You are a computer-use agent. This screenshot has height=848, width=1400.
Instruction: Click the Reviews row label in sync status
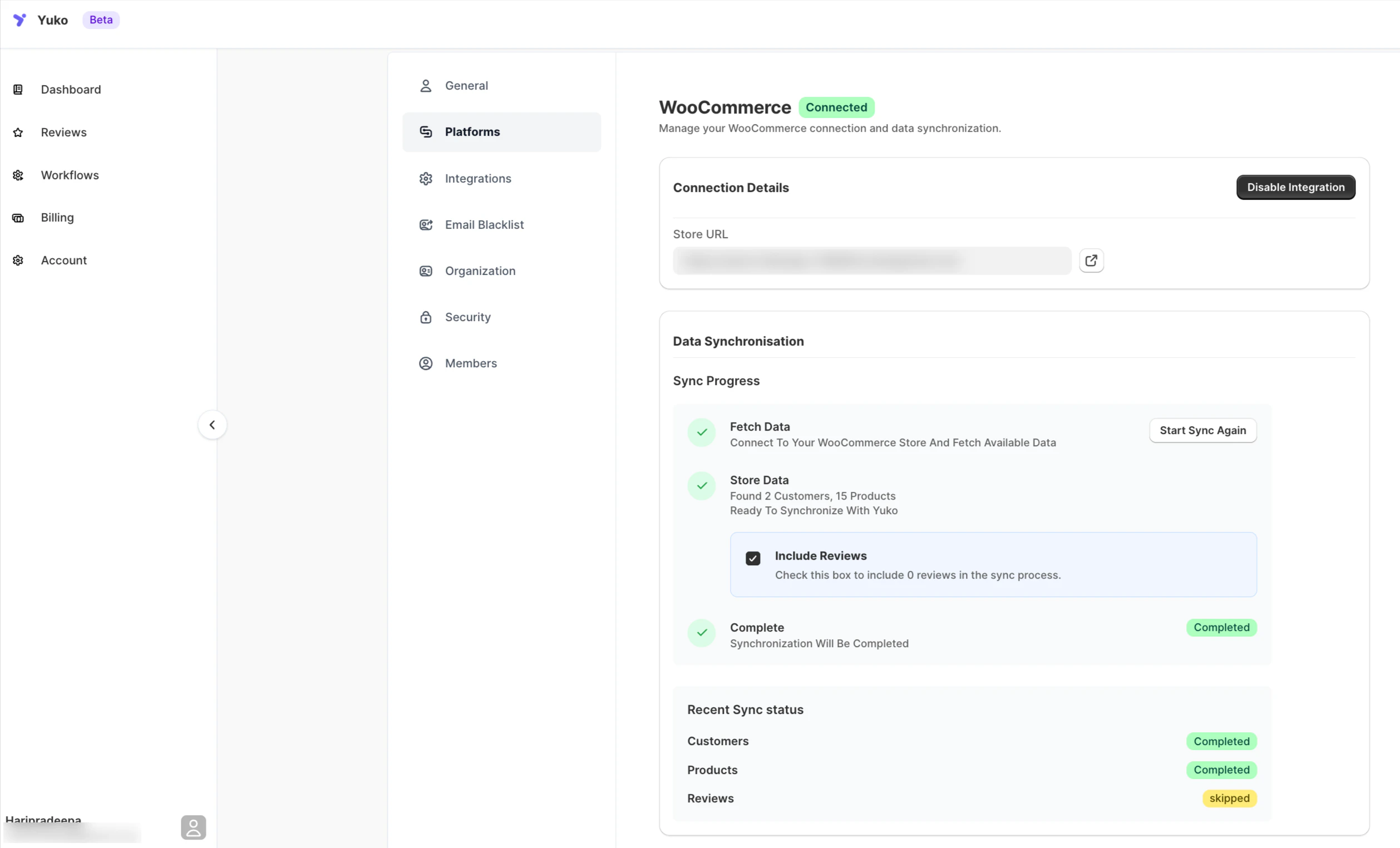(x=710, y=798)
